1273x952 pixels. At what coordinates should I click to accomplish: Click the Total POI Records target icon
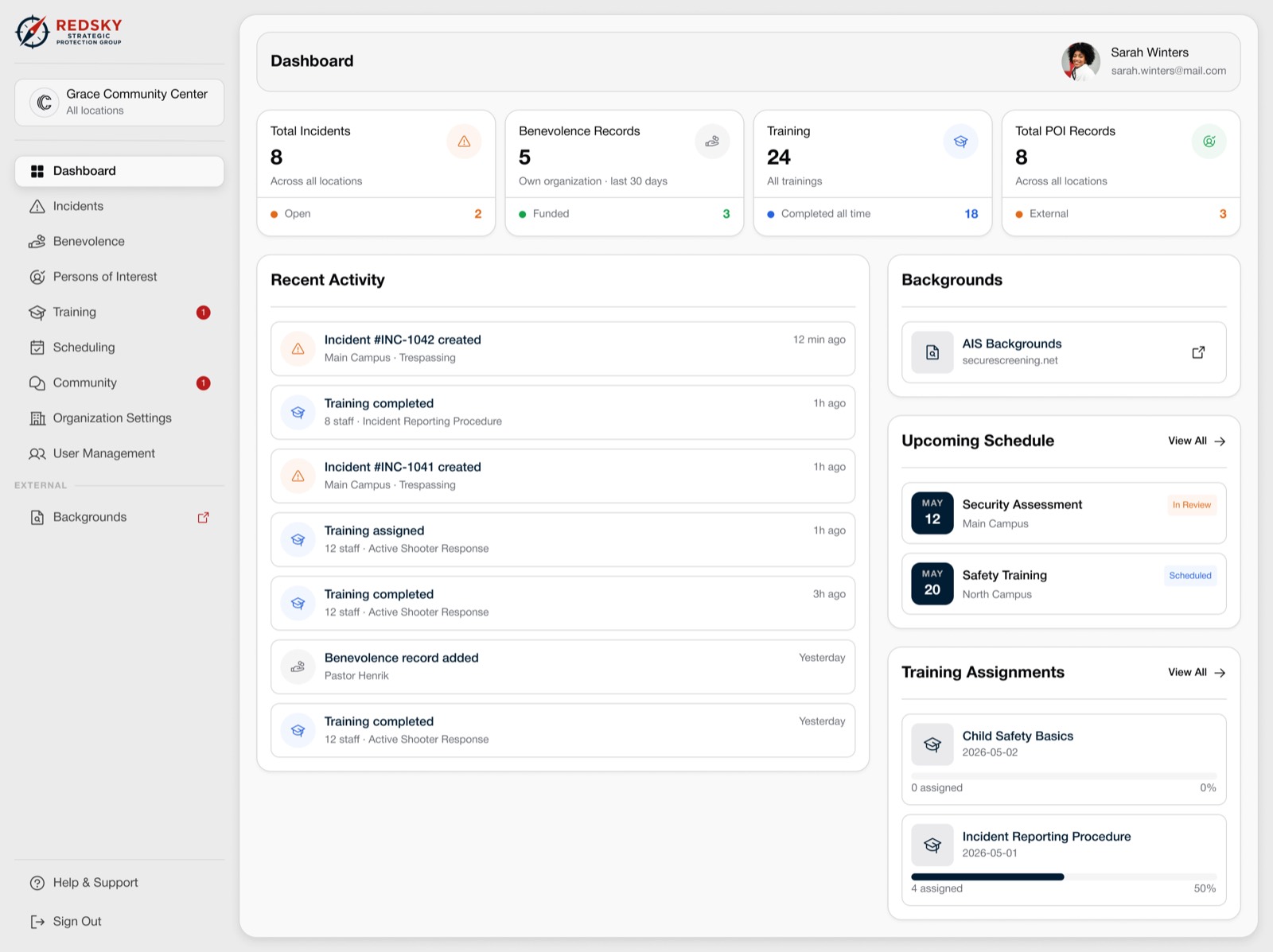click(1209, 142)
